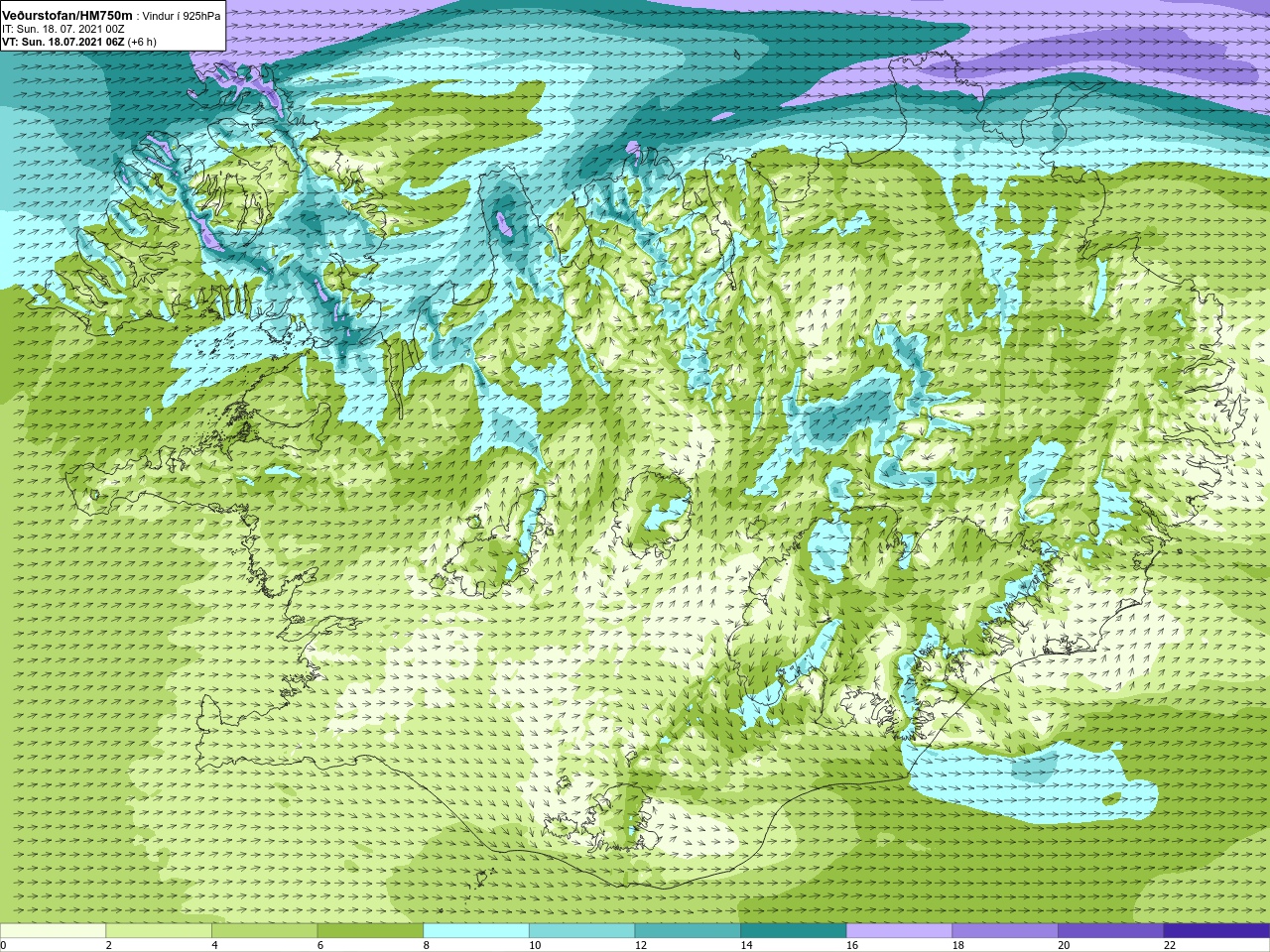Pick the aqua 10–12 legend swatch
The width and height of the screenshot is (1270, 952).
[x=582, y=930]
